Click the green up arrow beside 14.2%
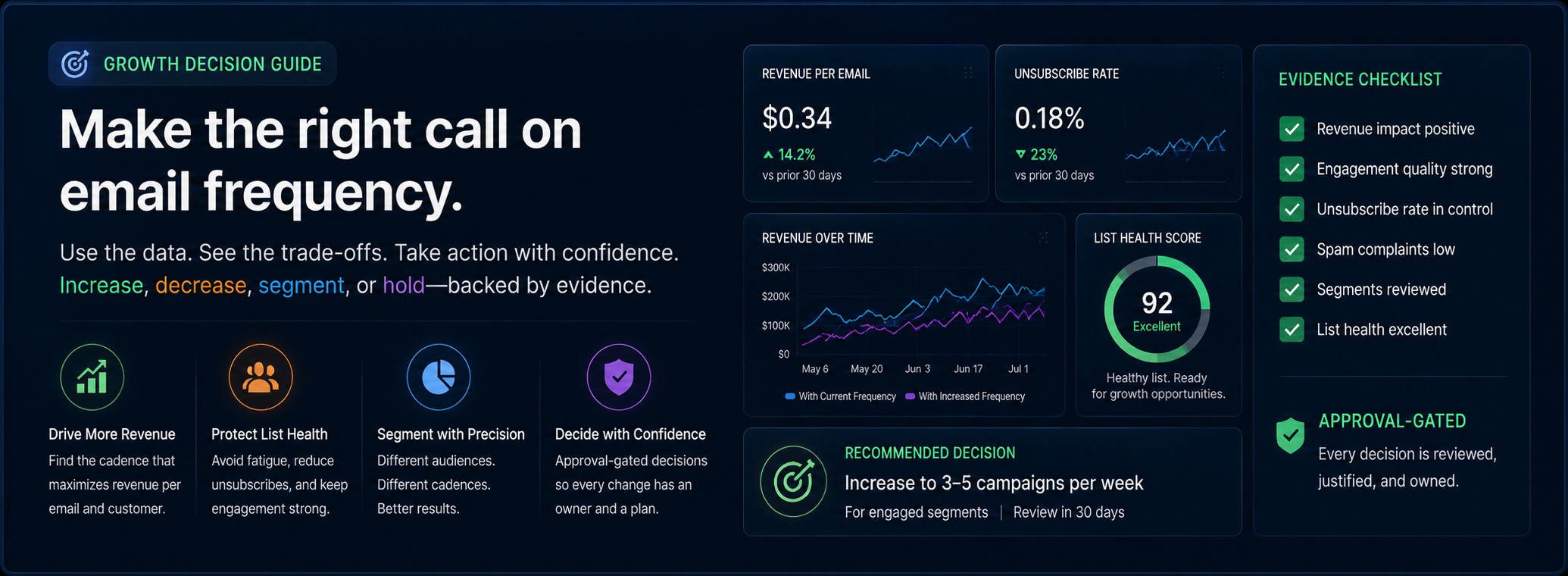The width and height of the screenshot is (1568, 576). (x=768, y=155)
